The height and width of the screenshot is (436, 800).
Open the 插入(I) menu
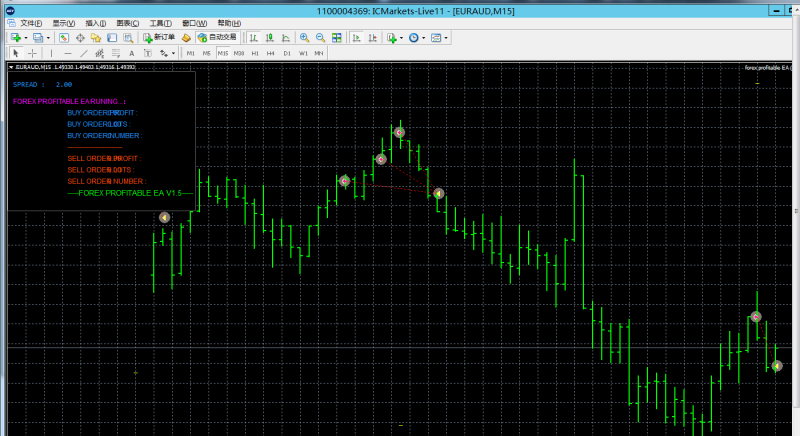click(95, 23)
